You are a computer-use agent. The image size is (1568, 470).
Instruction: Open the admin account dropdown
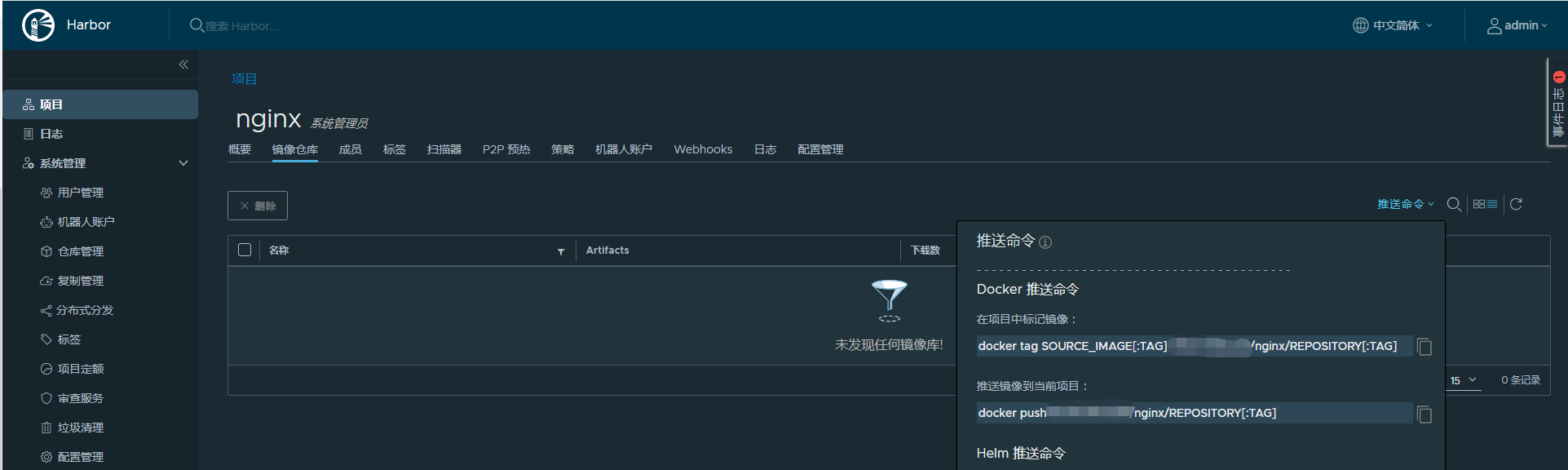[1517, 25]
